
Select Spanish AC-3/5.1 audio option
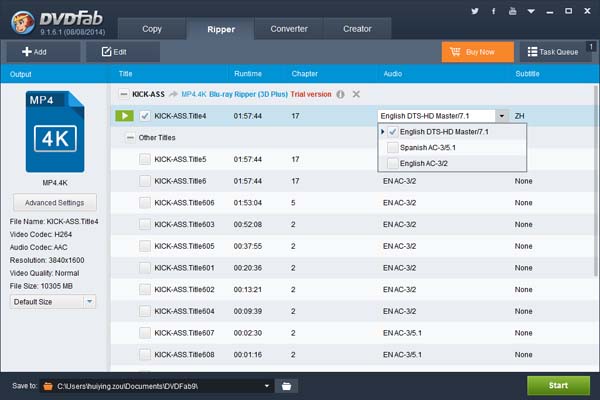452,147
